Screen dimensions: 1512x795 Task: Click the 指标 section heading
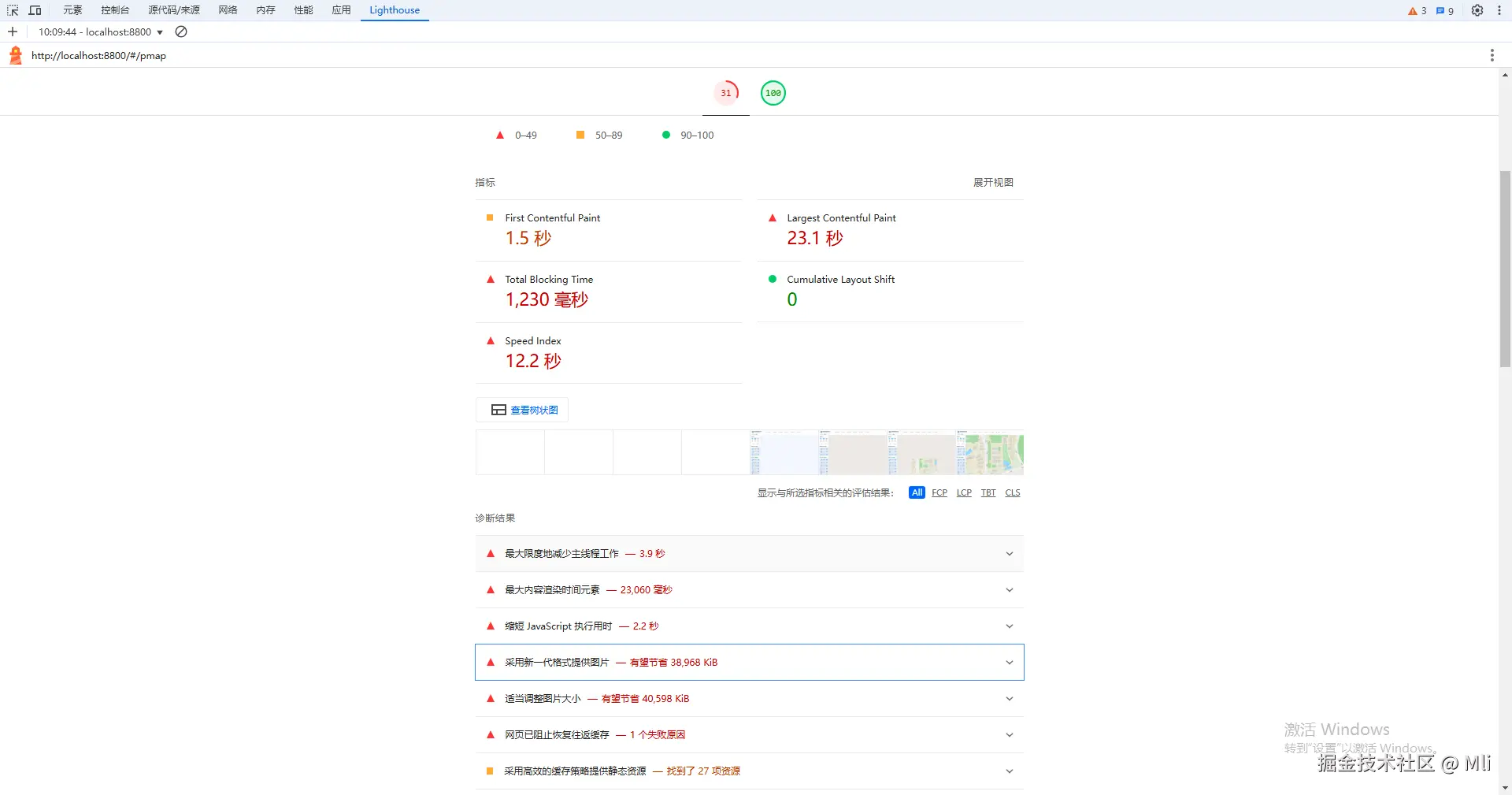485,183
